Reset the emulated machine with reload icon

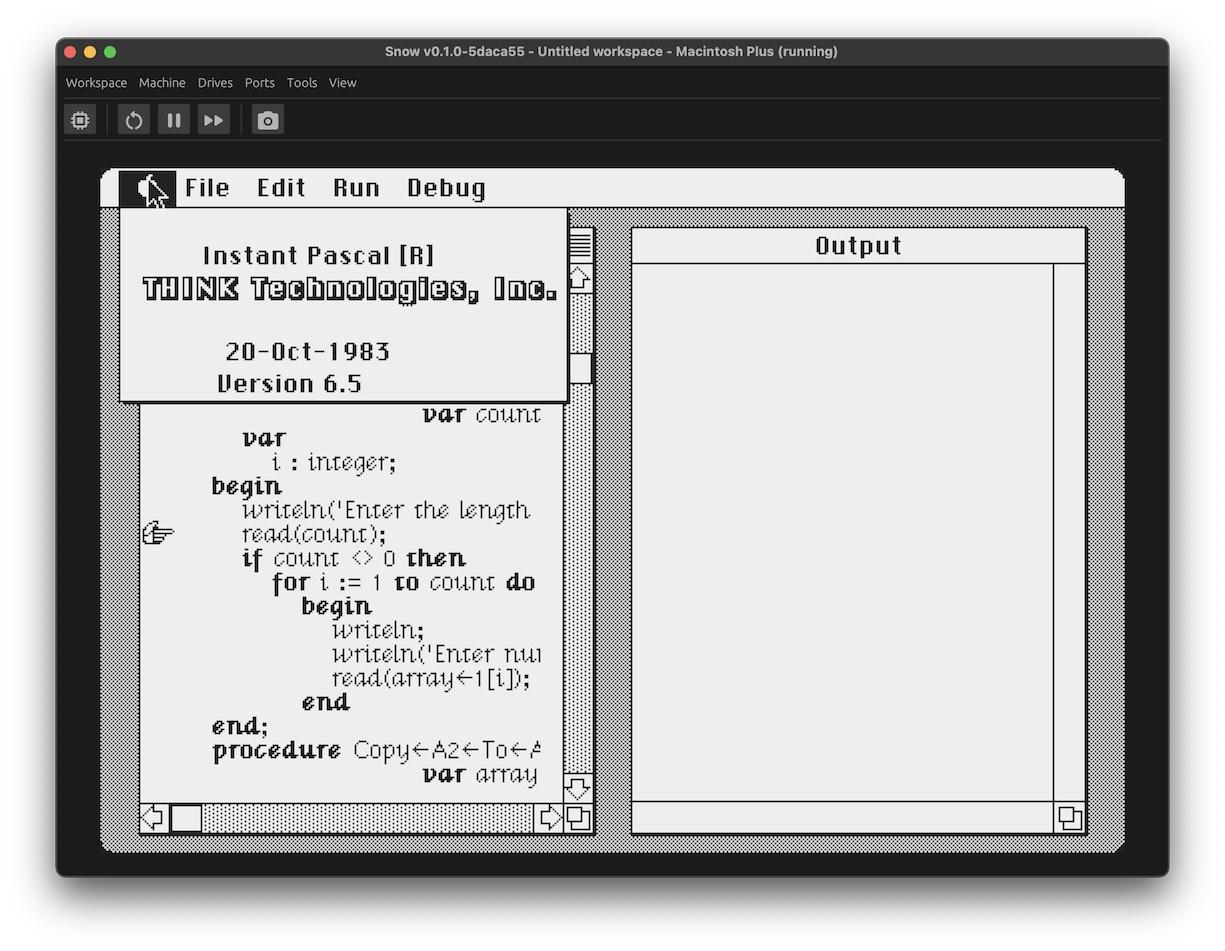point(134,120)
